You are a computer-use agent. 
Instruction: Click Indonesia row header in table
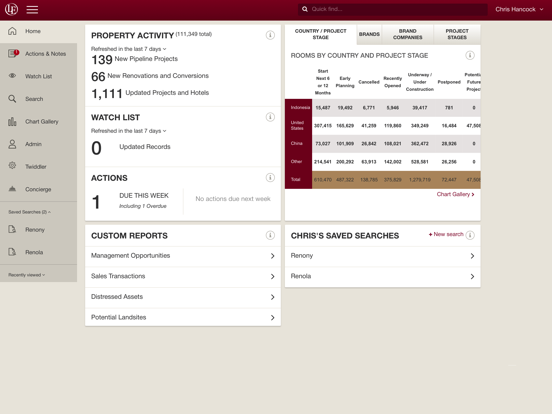(299, 108)
